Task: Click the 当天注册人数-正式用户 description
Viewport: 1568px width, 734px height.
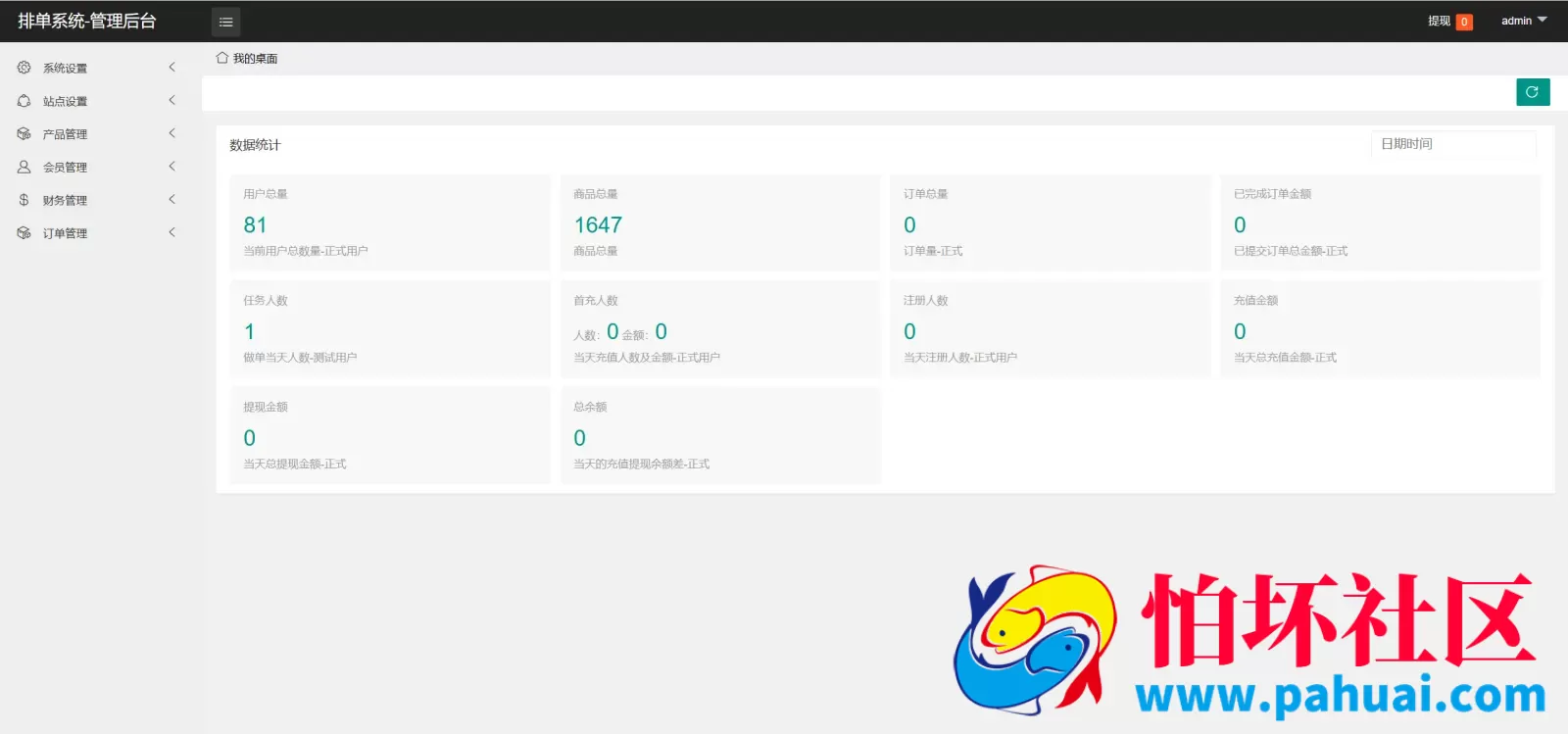Action: [960, 358]
